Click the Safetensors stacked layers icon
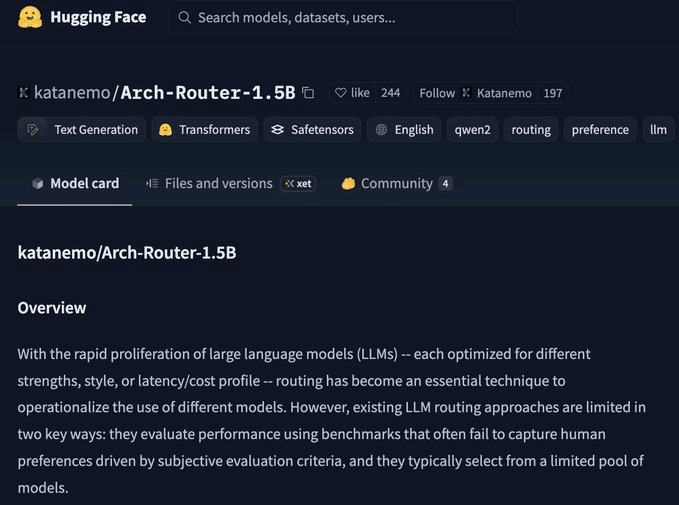 tap(277, 129)
